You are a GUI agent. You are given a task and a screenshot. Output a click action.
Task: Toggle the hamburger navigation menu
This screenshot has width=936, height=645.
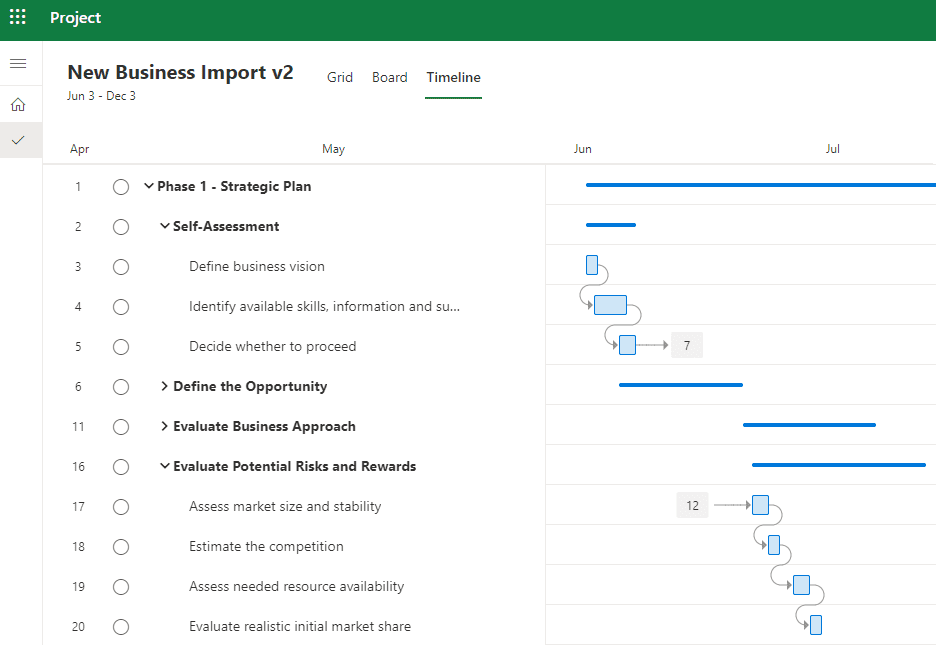tap(19, 63)
